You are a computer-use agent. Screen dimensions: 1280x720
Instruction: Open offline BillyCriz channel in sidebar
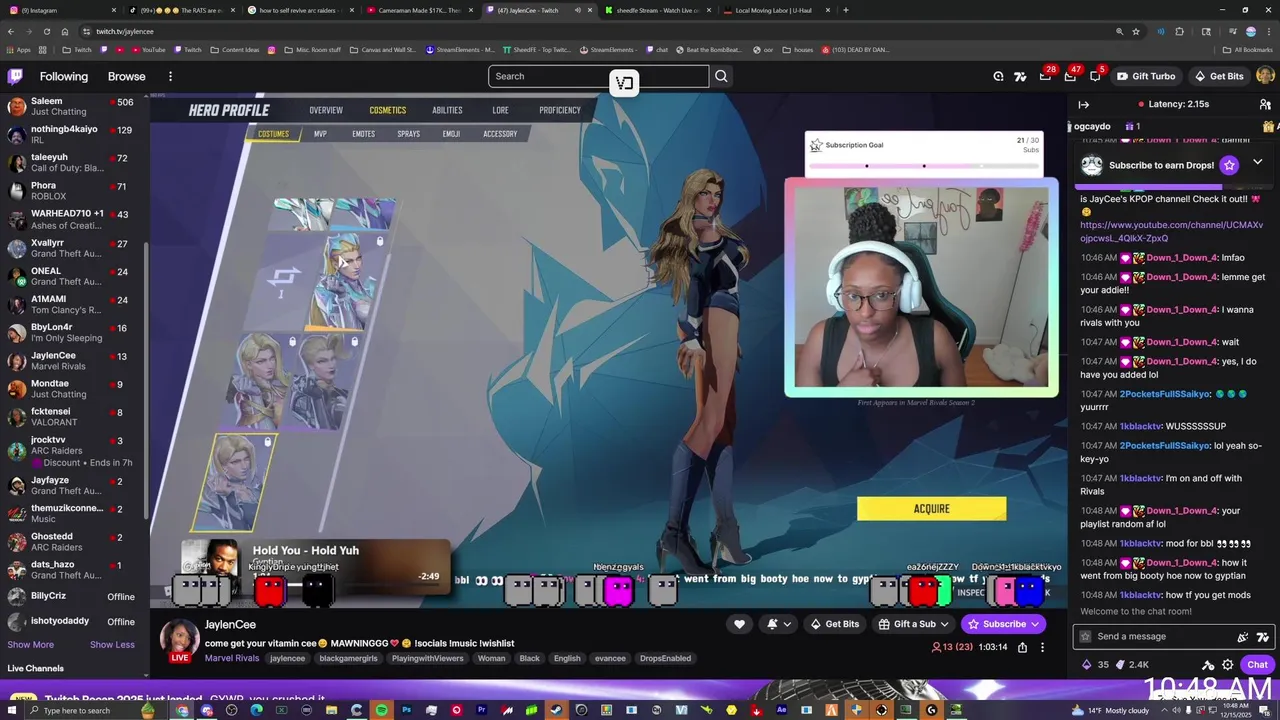[75, 596]
